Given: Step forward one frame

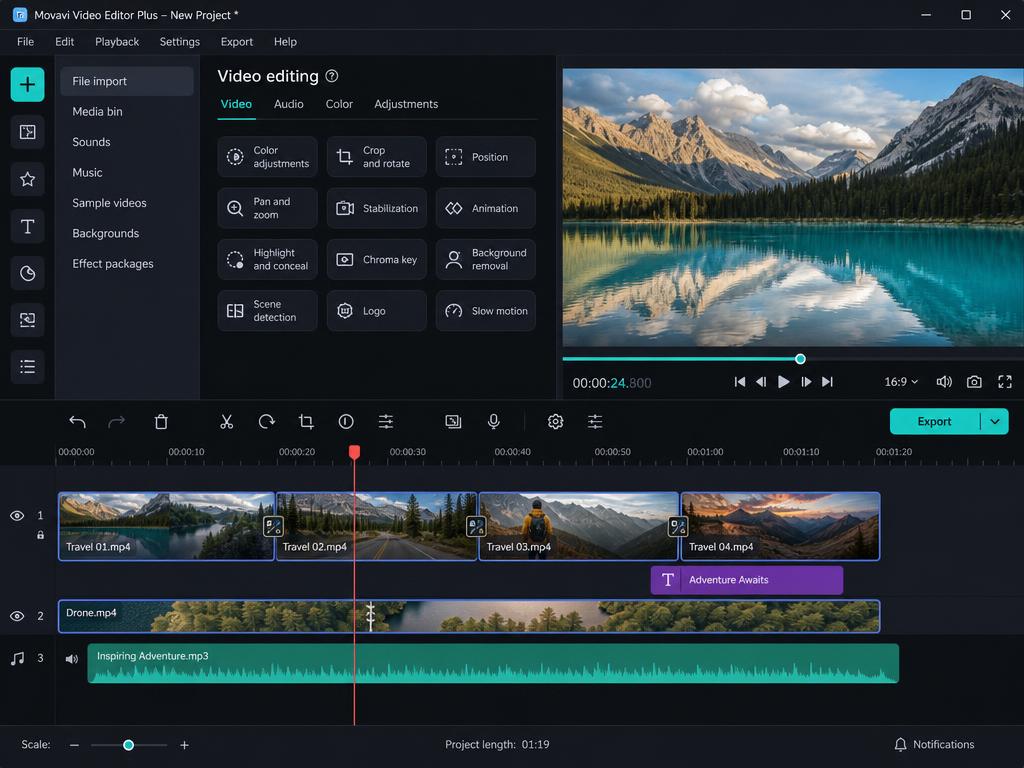Looking at the screenshot, I should coord(807,382).
